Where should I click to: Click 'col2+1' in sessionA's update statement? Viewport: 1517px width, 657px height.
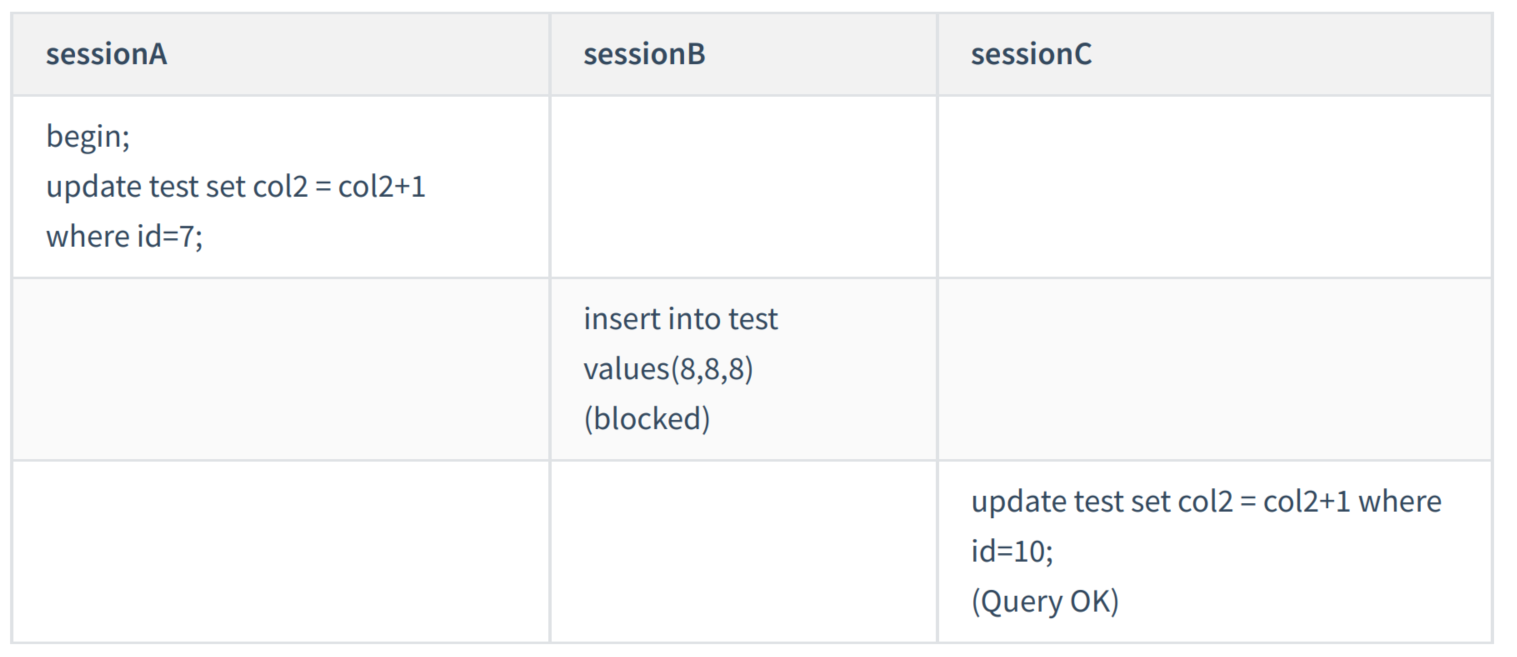[x=382, y=187]
